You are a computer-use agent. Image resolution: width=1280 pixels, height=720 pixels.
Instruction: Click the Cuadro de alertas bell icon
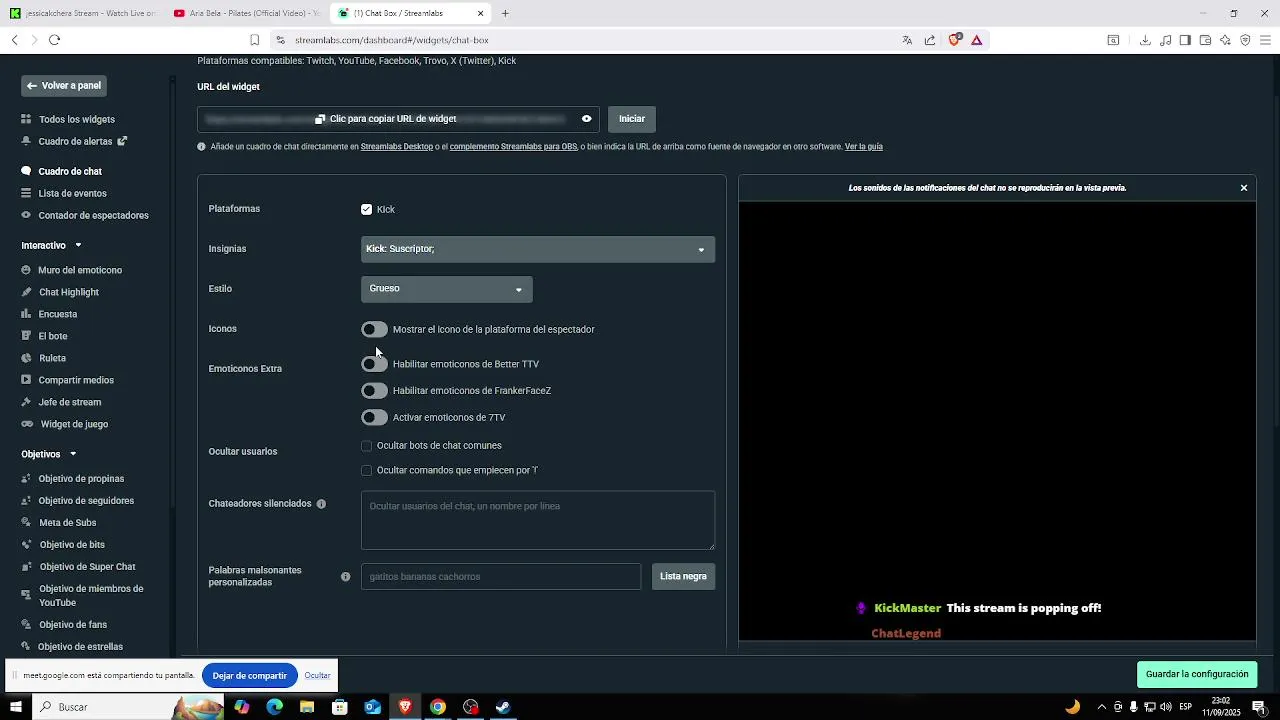[26, 141]
